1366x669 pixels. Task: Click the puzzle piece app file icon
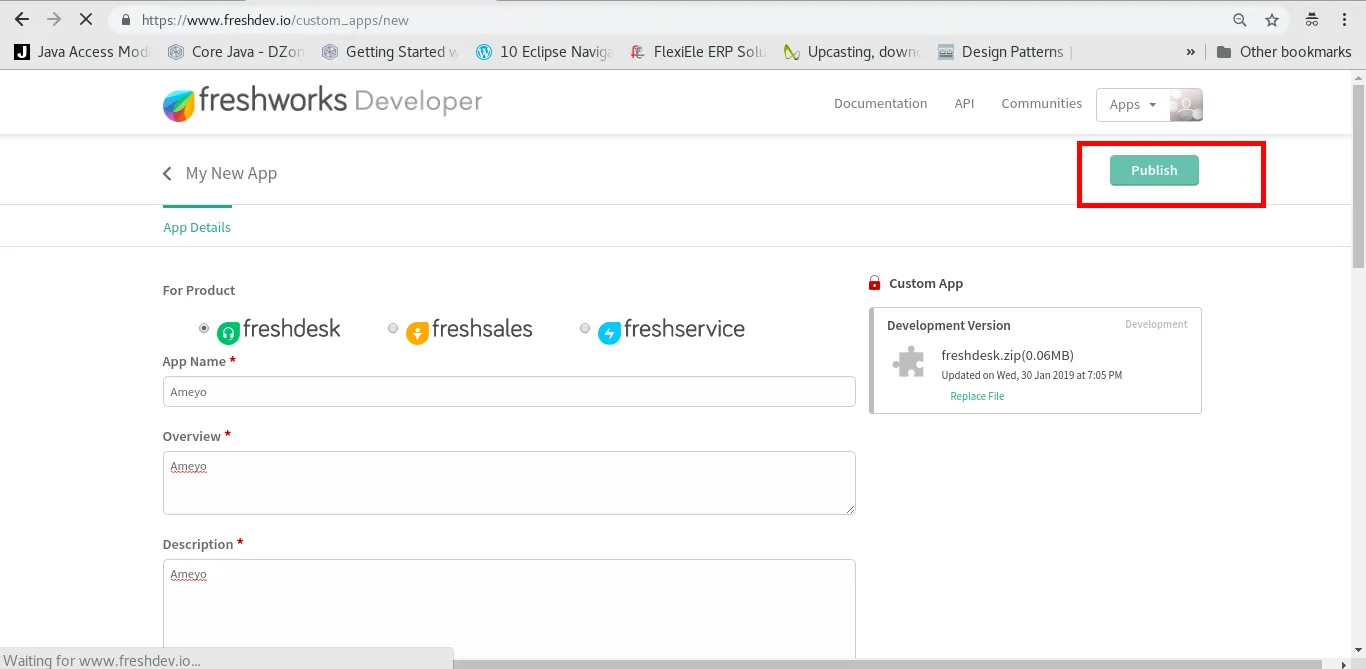[x=908, y=361]
